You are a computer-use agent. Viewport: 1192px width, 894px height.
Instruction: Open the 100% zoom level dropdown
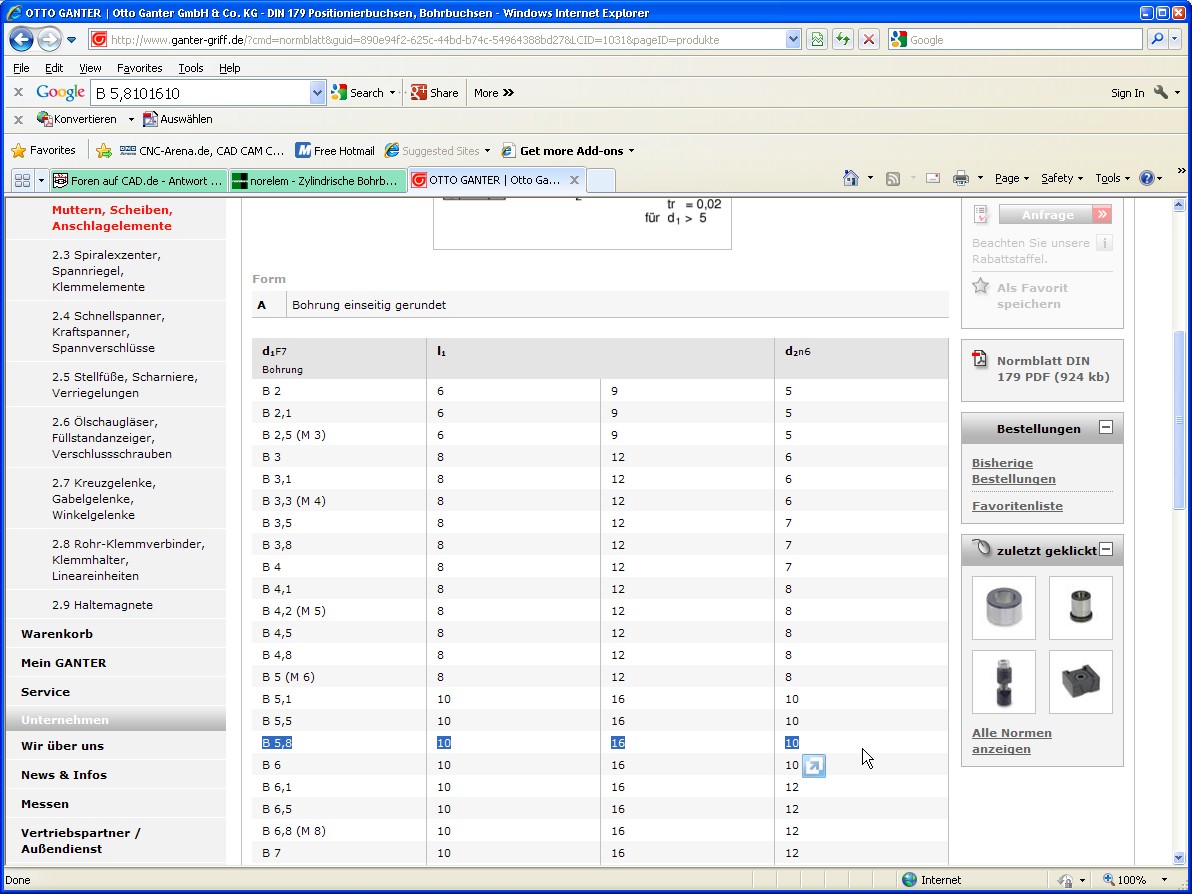pos(1163,880)
